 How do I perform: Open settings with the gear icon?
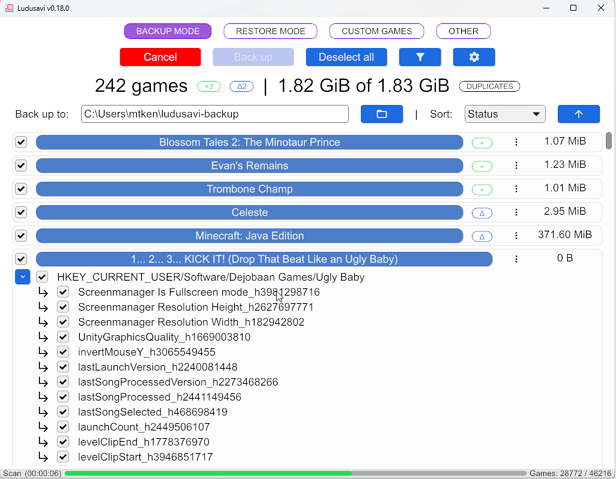(x=474, y=57)
